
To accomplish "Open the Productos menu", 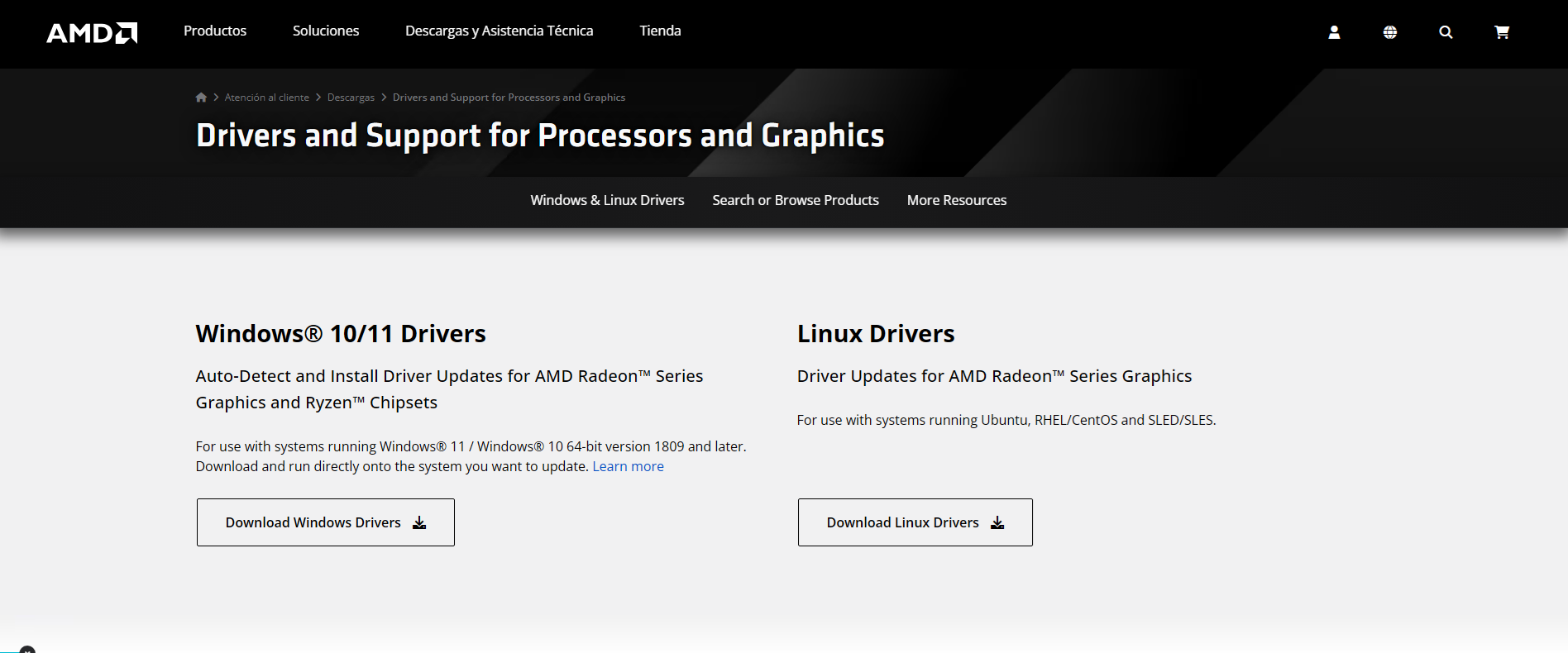I will (x=215, y=31).
